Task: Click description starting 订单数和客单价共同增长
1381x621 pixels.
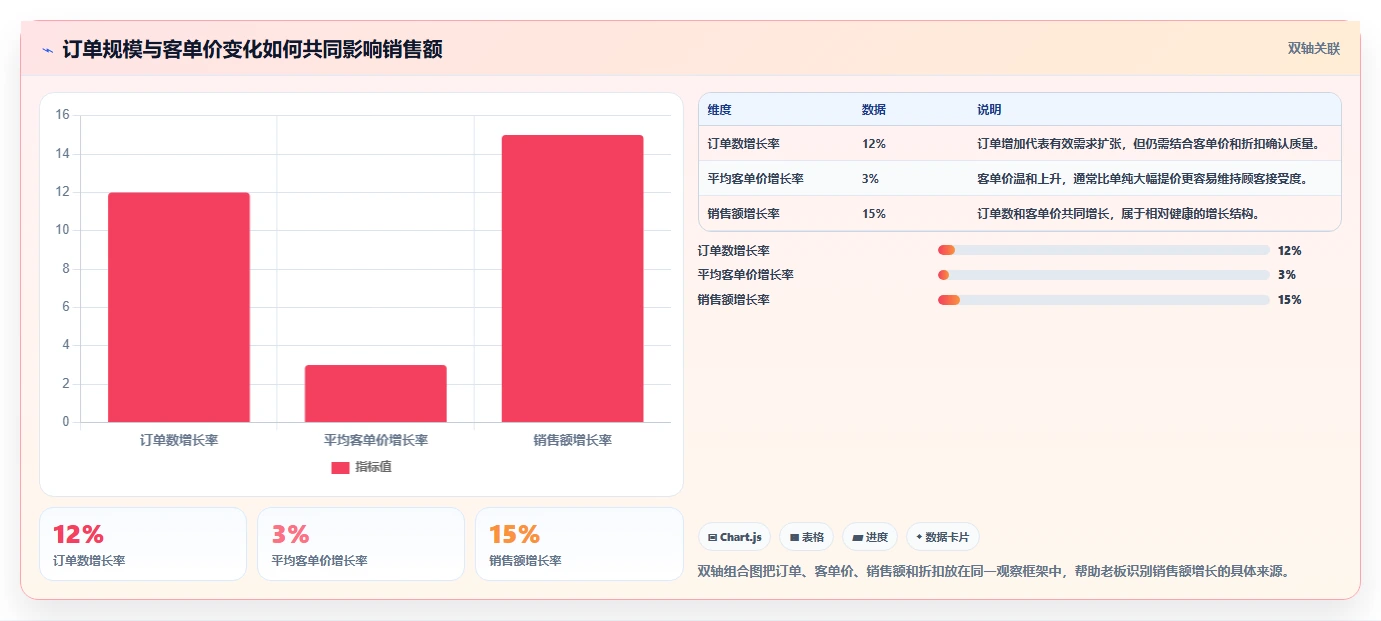Action: click(1118, 214)
